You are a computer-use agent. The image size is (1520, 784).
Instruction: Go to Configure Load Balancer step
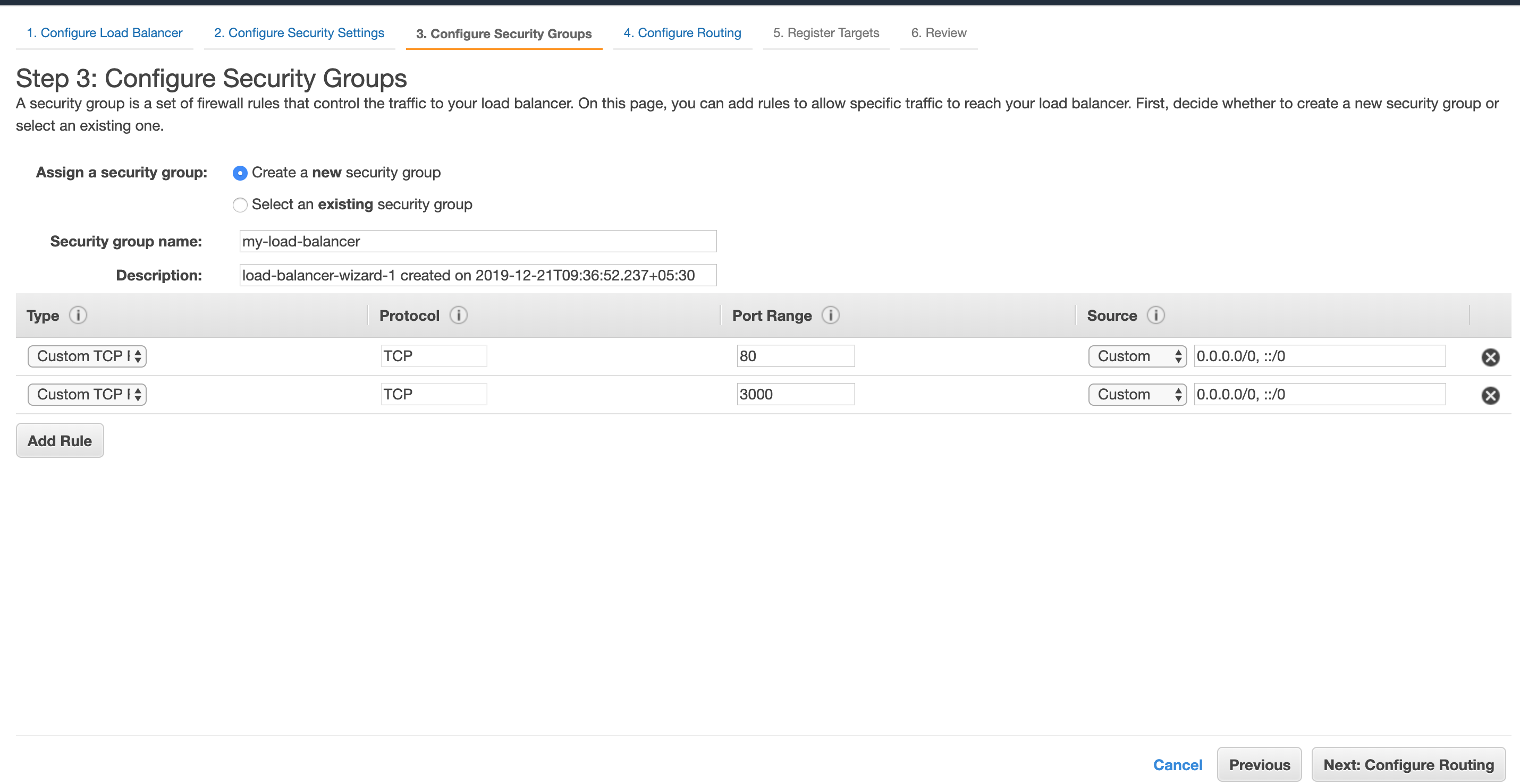click(x=105, y=33)
